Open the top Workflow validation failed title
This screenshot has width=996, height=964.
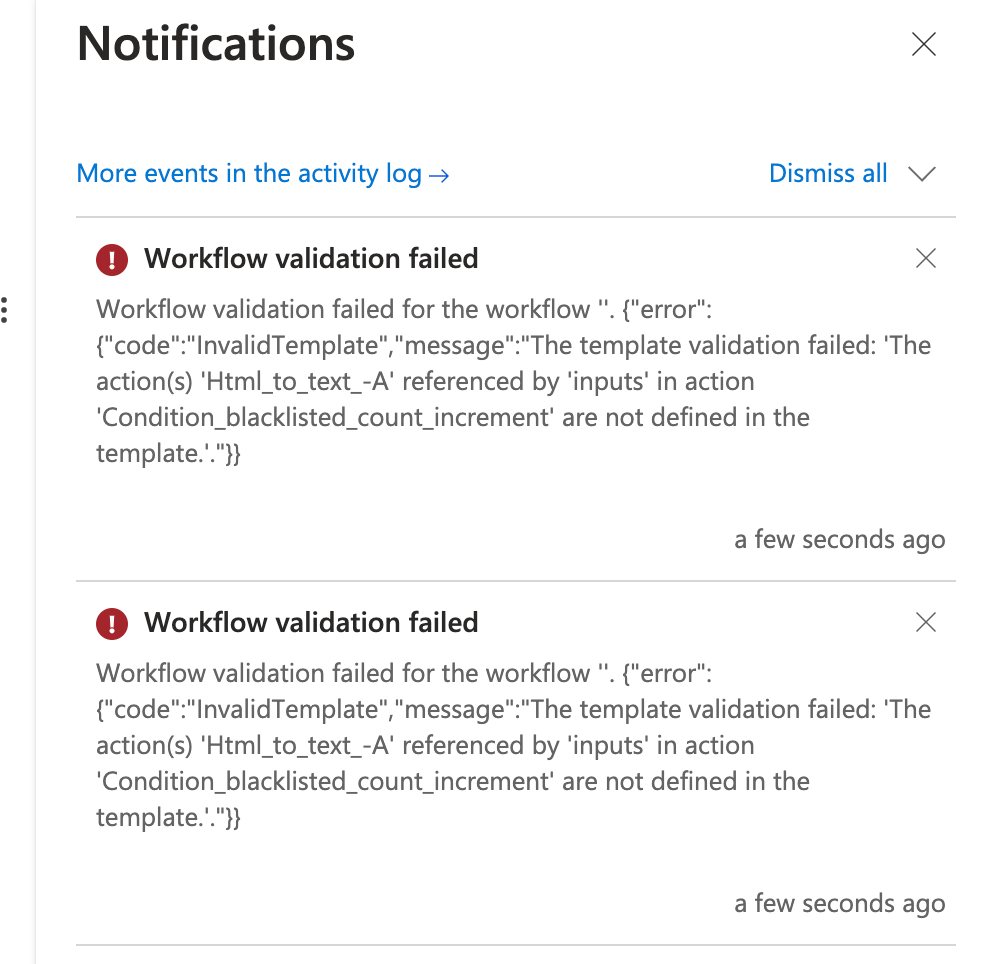[x=311, y=258]
